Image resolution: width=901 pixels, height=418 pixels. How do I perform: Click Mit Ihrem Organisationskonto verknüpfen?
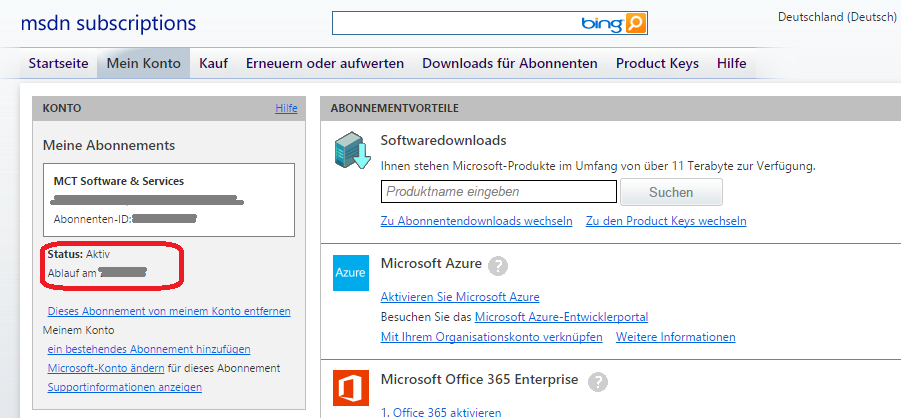pyautogui.click(x=491, y=337)
